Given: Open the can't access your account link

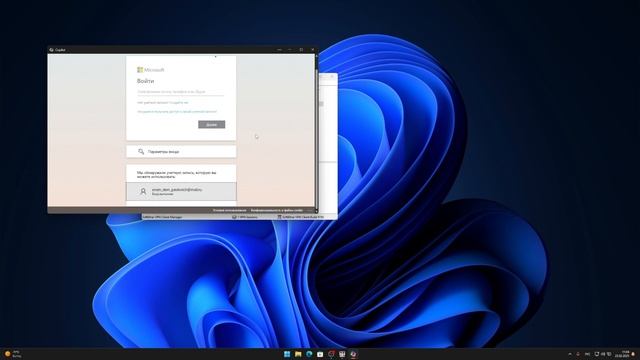Looking at the screenshot, I should (177, 111).
